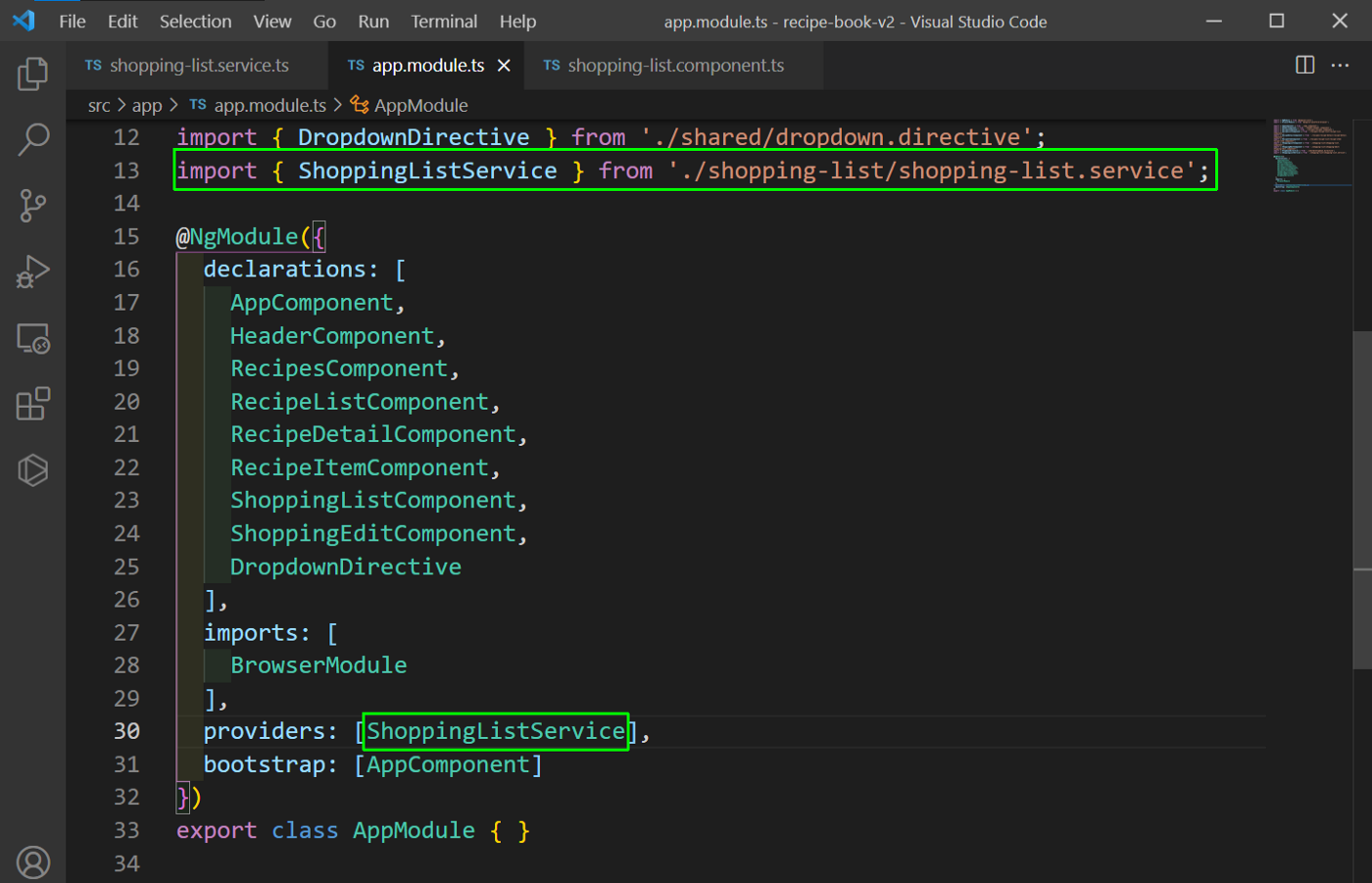Click the src breadcrumb segment

[99, 105]
